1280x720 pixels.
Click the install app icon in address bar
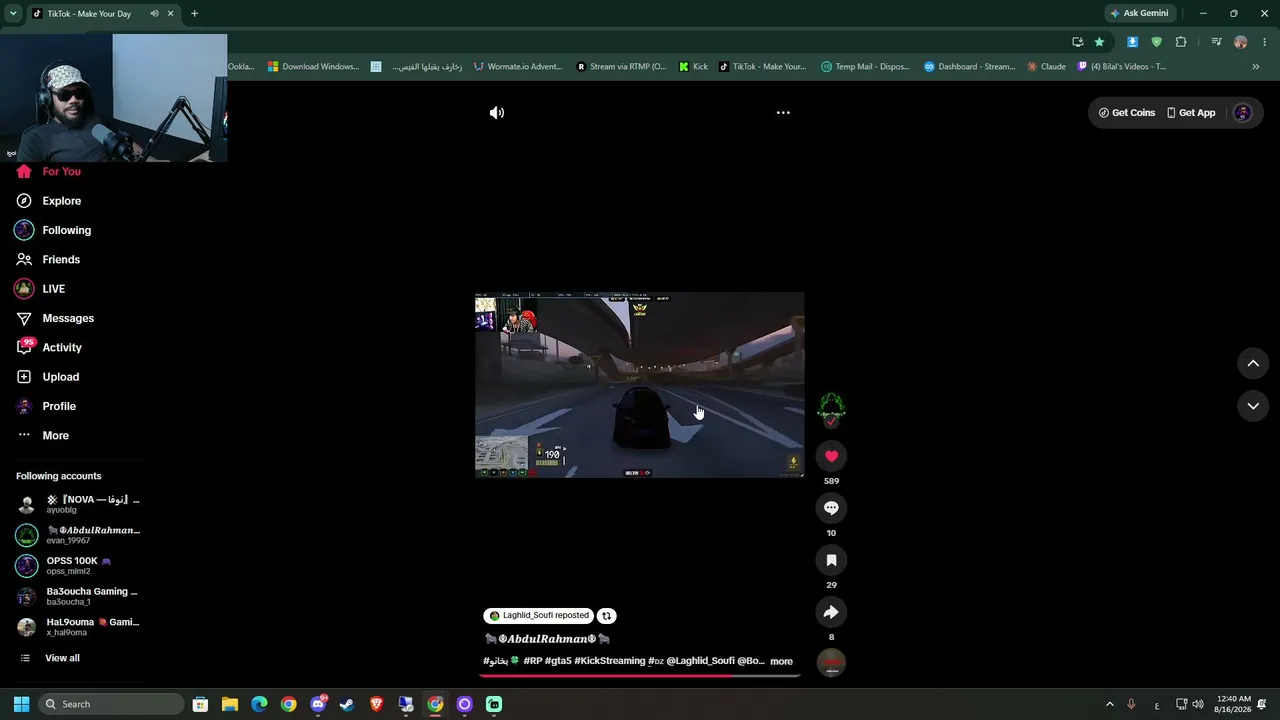1077,42
